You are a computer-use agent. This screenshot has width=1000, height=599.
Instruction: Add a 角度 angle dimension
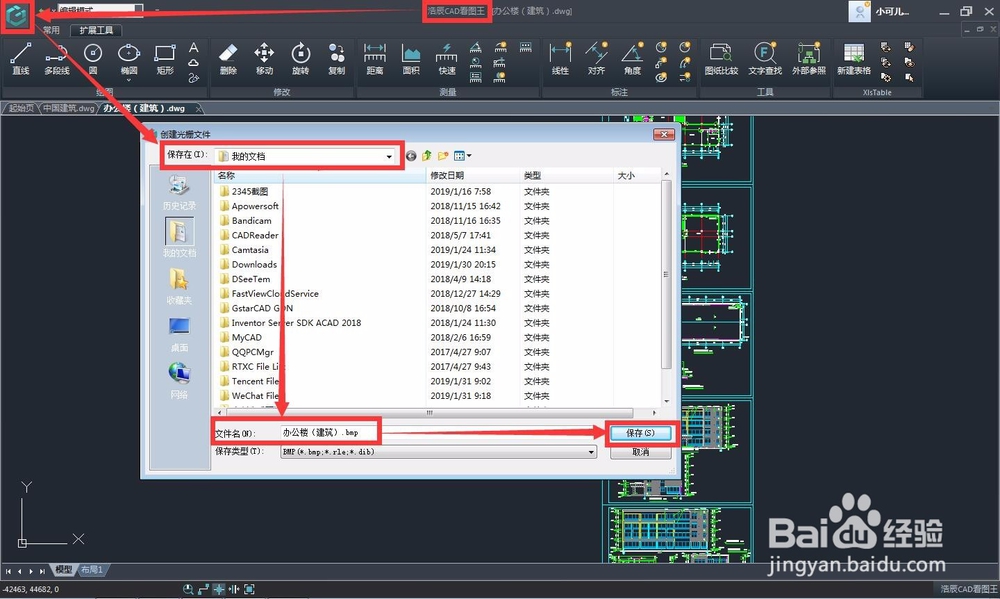(x=633, y=59)
